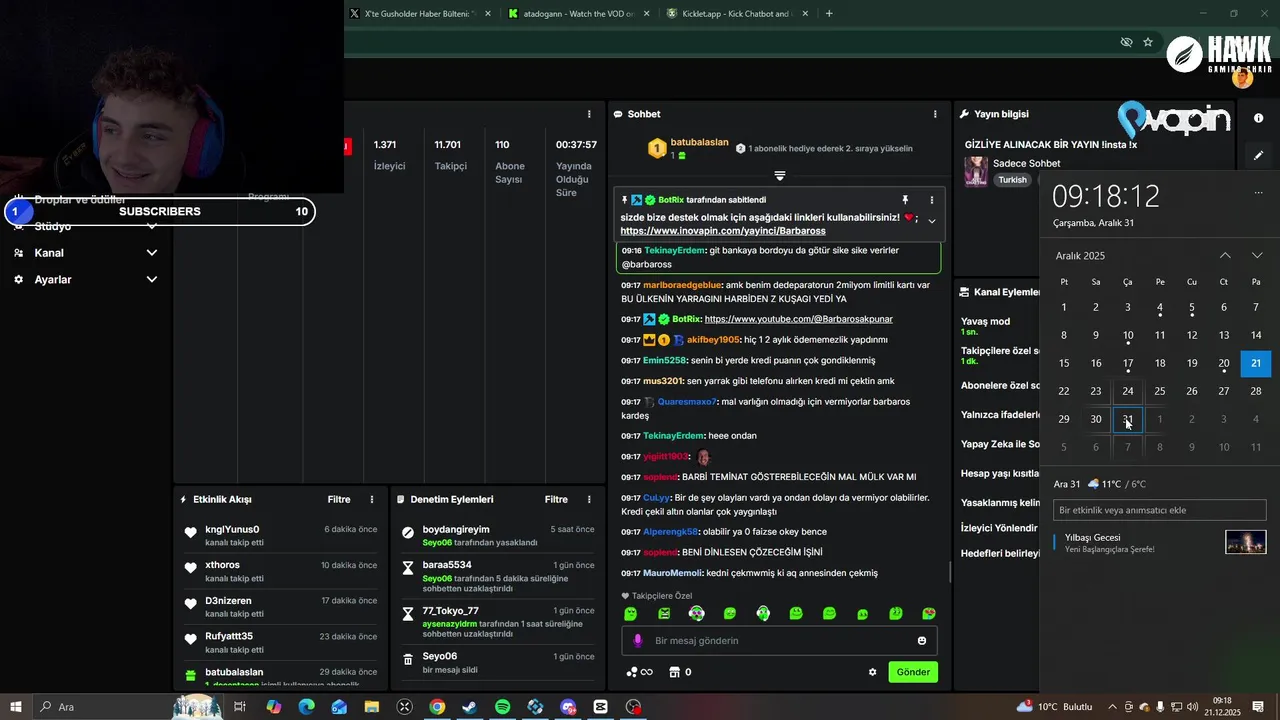Expand the Ayarlar sidebar section
The image size is (1280, 720).
(x=85, y=280)
